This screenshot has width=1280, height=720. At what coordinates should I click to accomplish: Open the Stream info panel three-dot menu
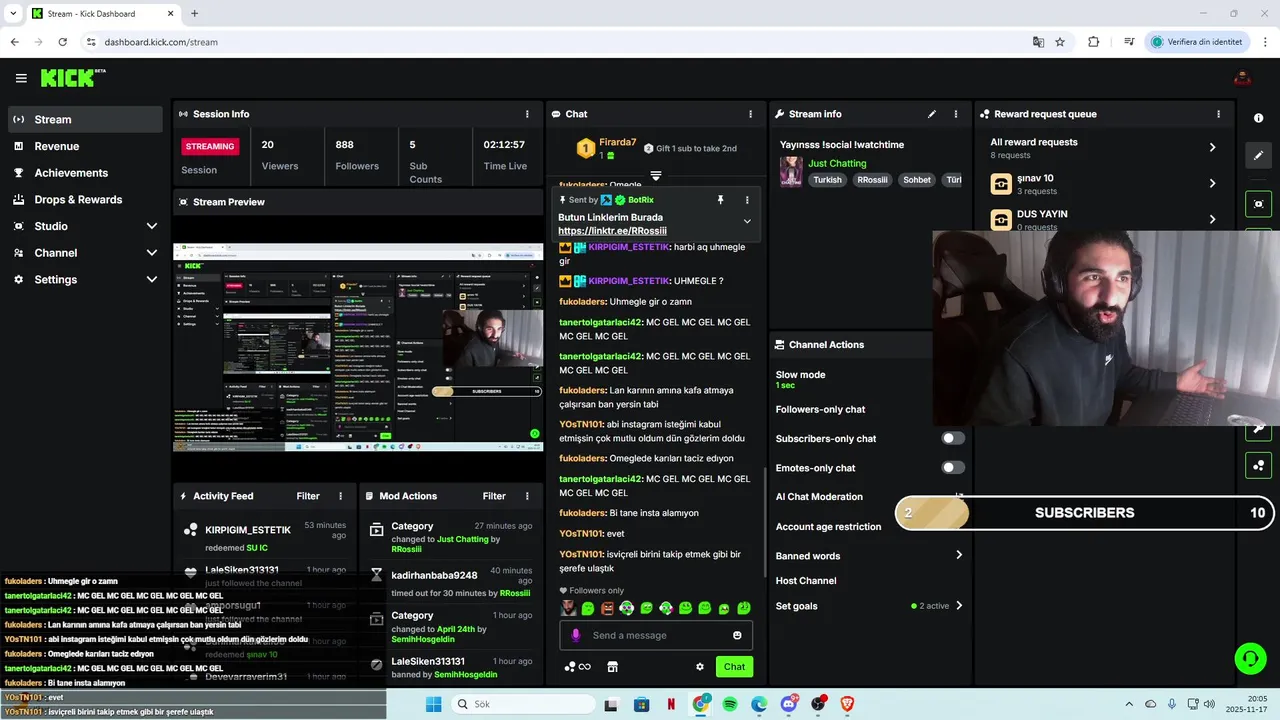956,114
